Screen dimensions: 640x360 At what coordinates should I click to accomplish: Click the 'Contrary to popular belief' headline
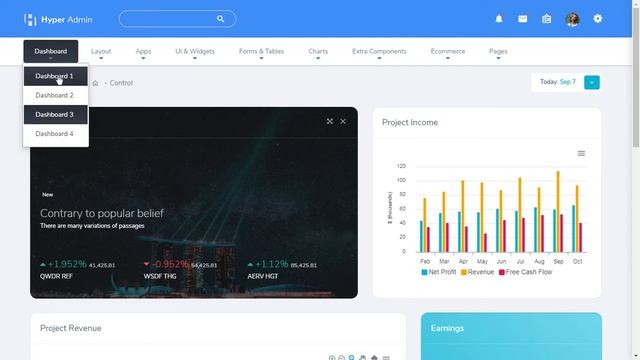102,213
